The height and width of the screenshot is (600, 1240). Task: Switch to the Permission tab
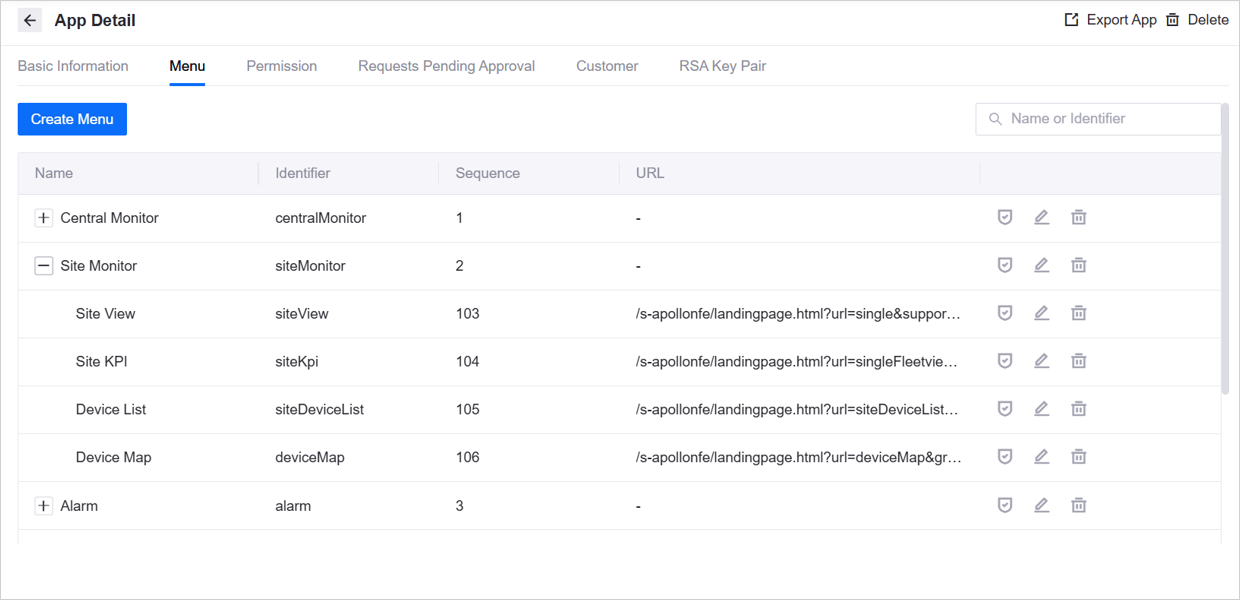[x=281, y=66]
